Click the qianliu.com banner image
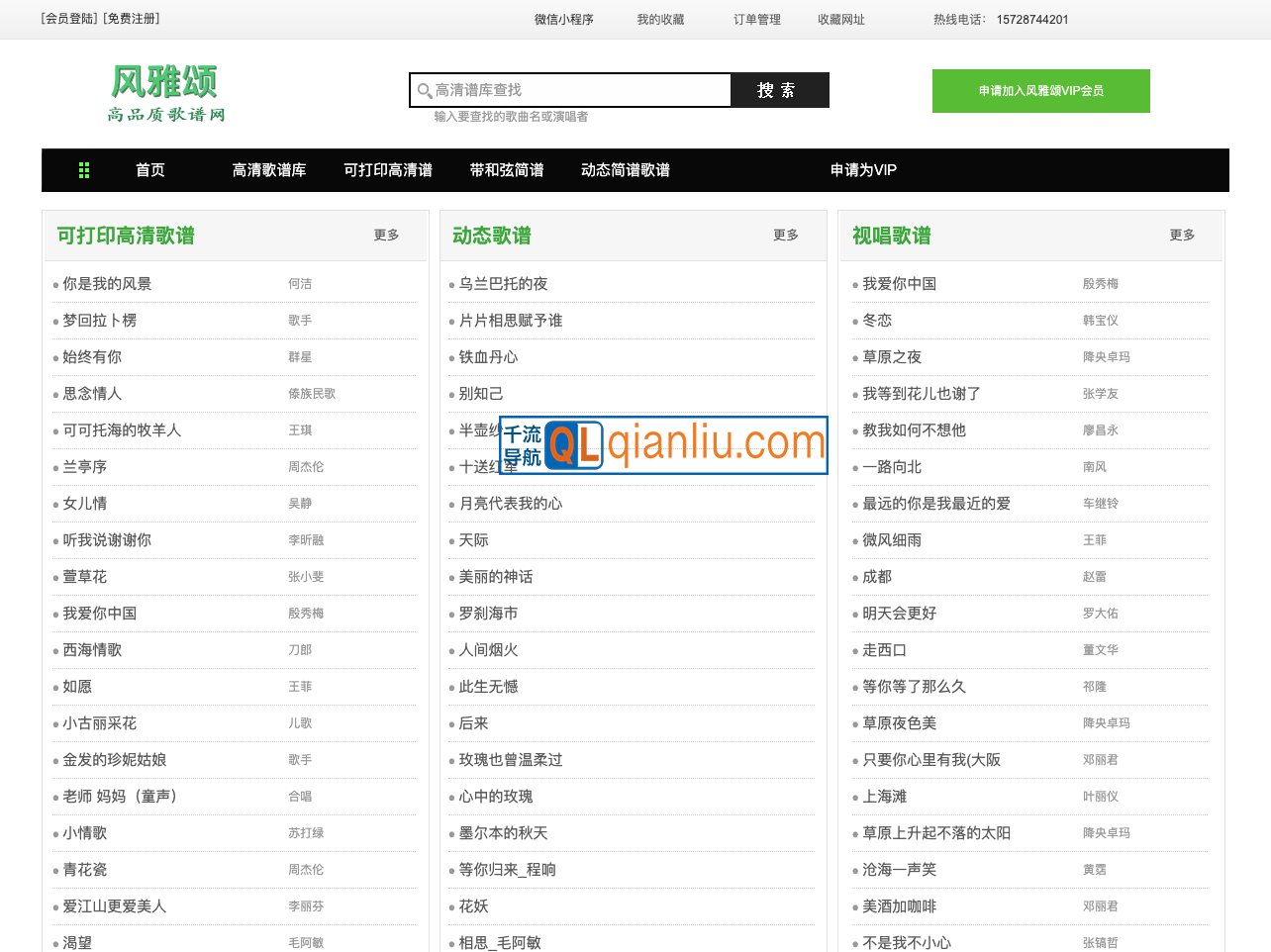This screenshot has width=1271, height=952. point(663,444)
